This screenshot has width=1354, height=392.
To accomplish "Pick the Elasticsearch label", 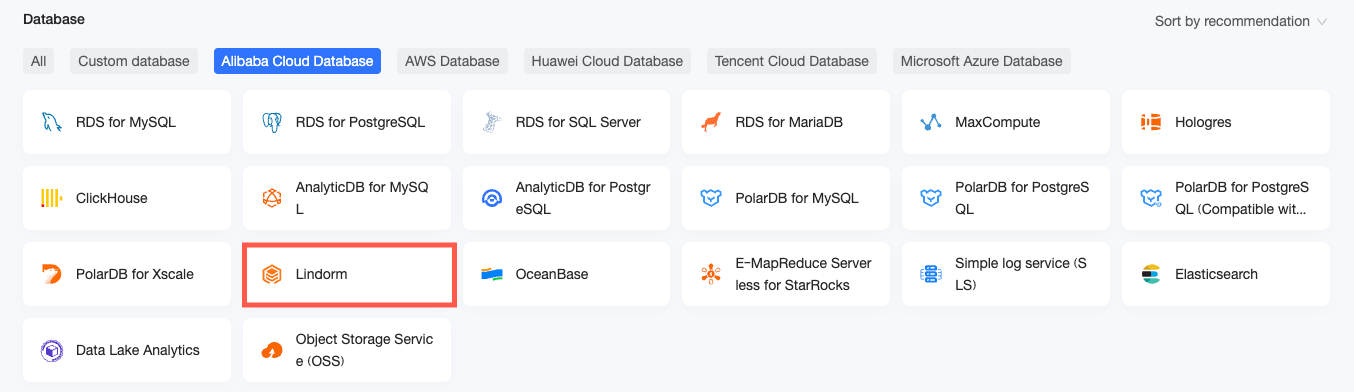I will [1217, 274].
